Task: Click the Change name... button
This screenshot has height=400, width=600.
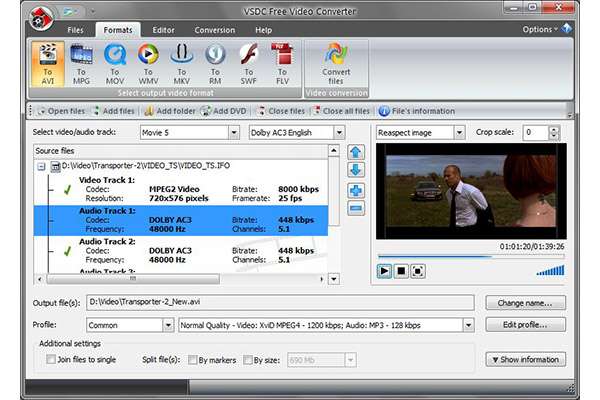Action: pyautogui.click(x=525, y=302)
